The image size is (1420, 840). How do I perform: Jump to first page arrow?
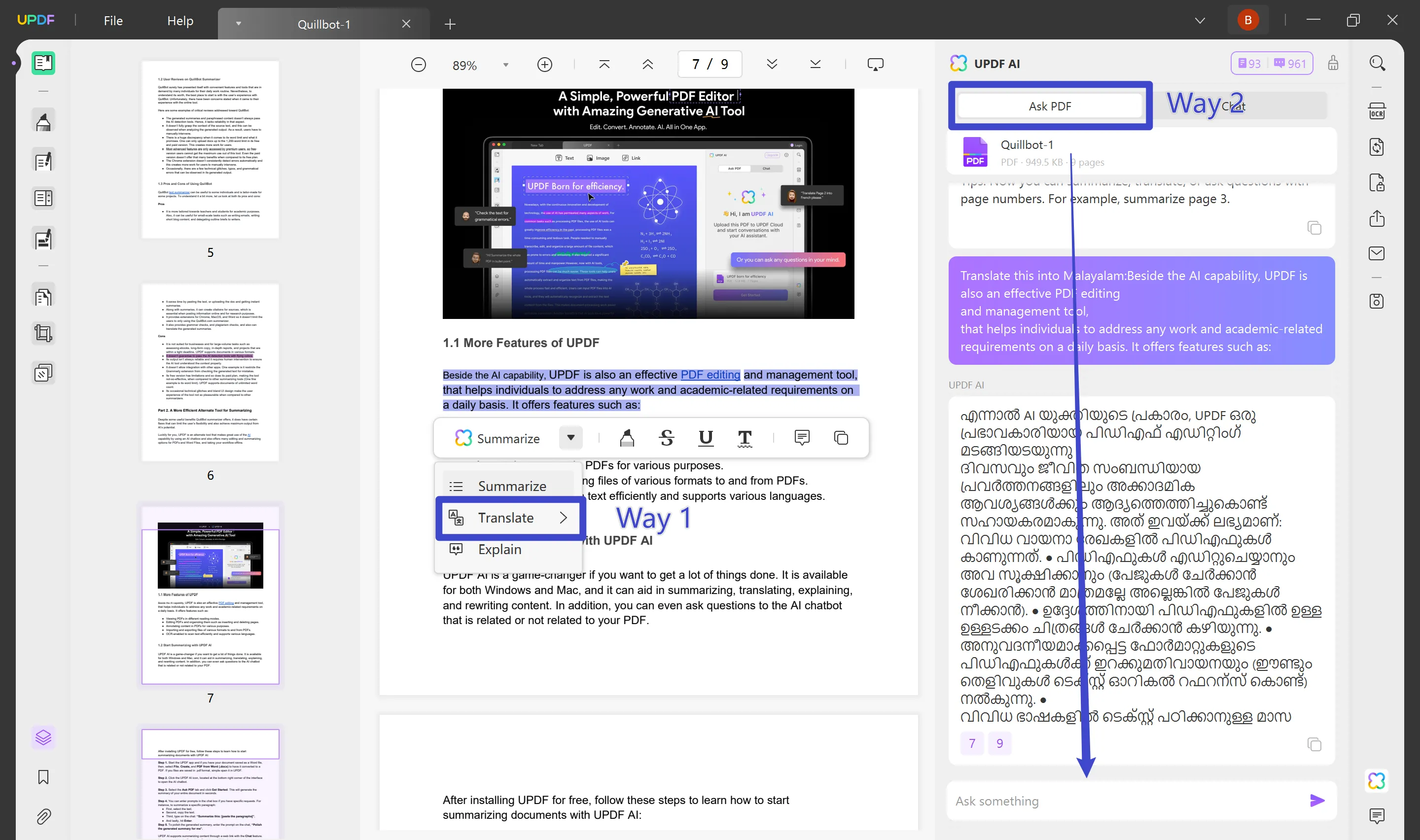(x=604, y=65)
